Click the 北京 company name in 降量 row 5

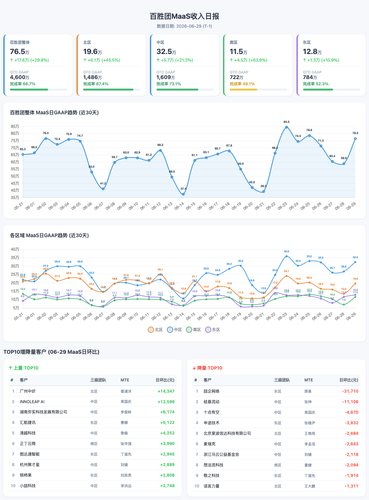click(x=227, y=433)
